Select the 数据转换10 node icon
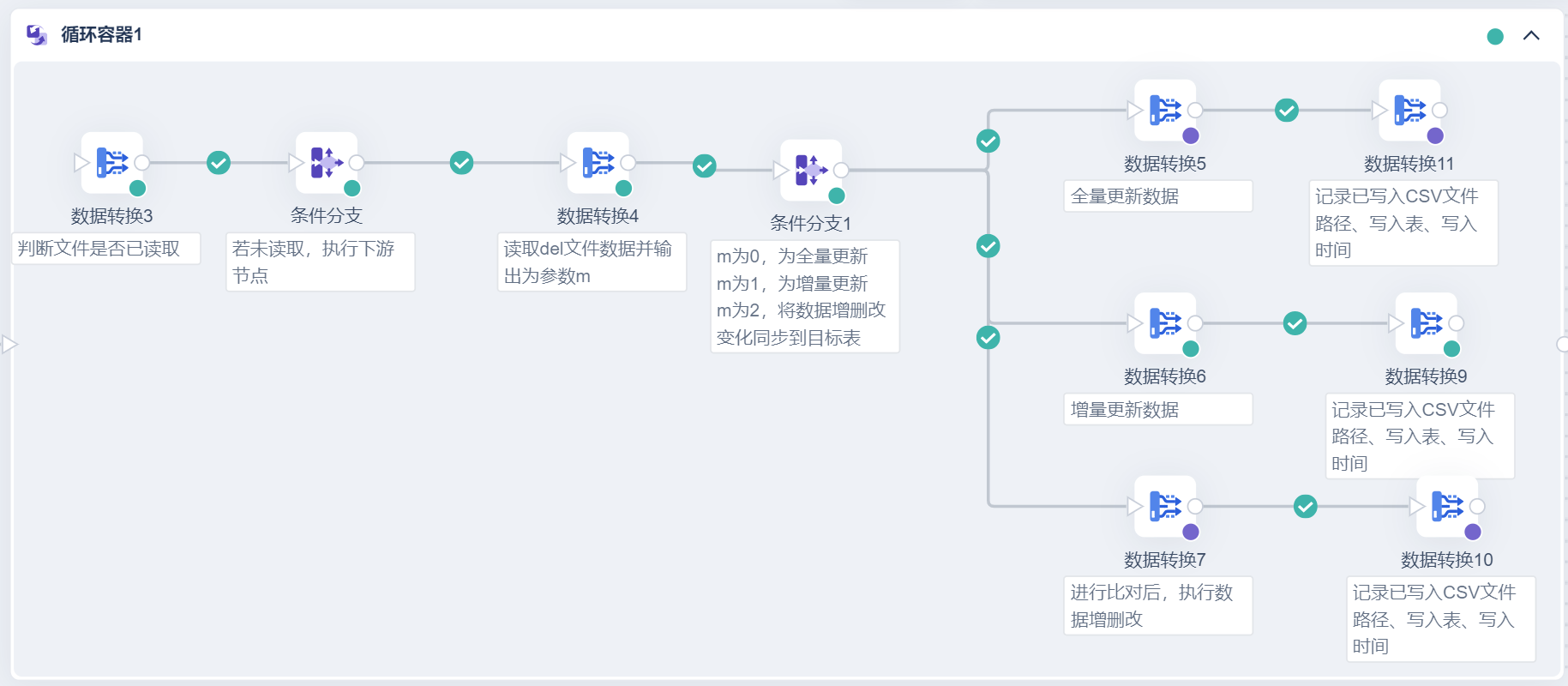The width and height of the screenshot is (1568, 686). [1447, 506]
